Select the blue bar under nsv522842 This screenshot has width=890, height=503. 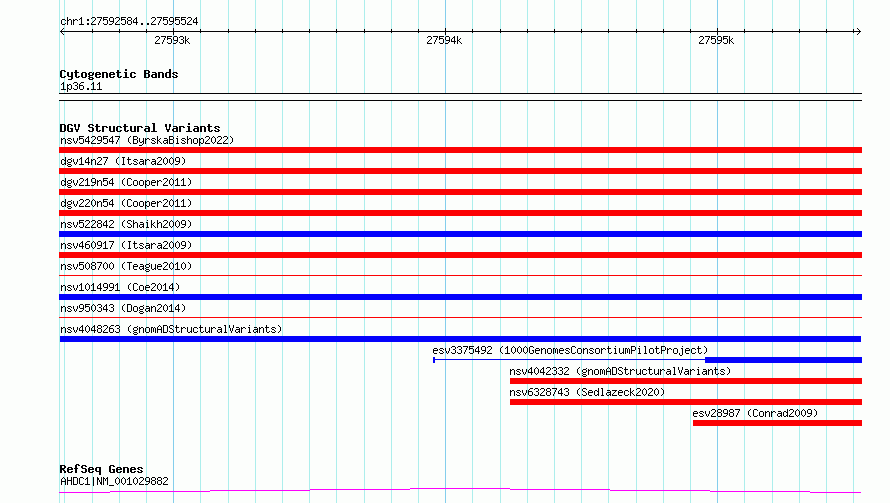[460, 234]
